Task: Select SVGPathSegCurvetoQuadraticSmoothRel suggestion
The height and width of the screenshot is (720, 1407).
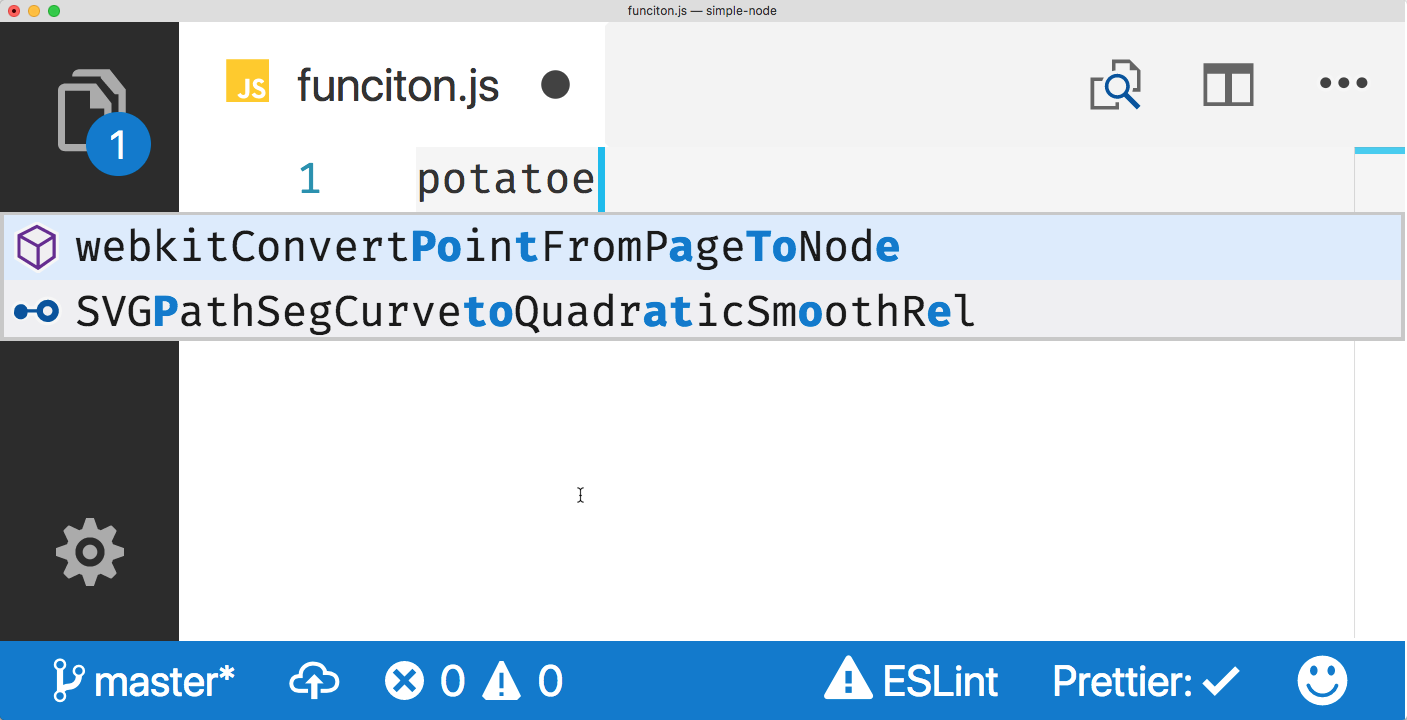Action: (x=525, y=312)
